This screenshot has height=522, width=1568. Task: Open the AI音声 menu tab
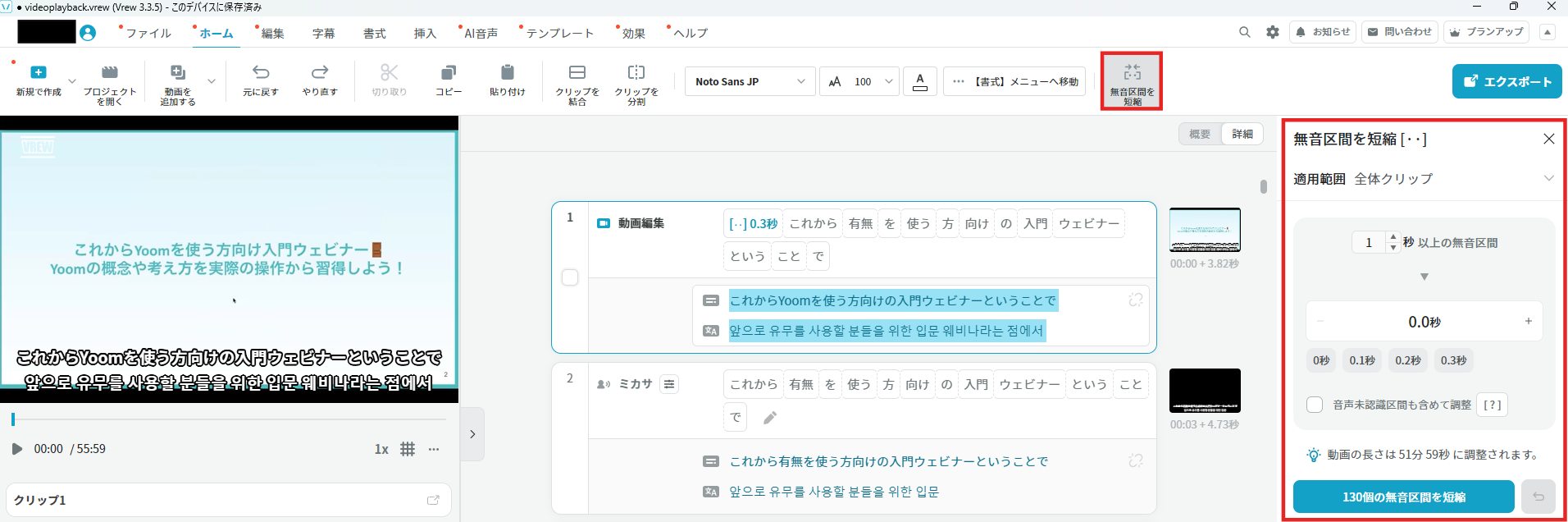click(x=481, y=33)
